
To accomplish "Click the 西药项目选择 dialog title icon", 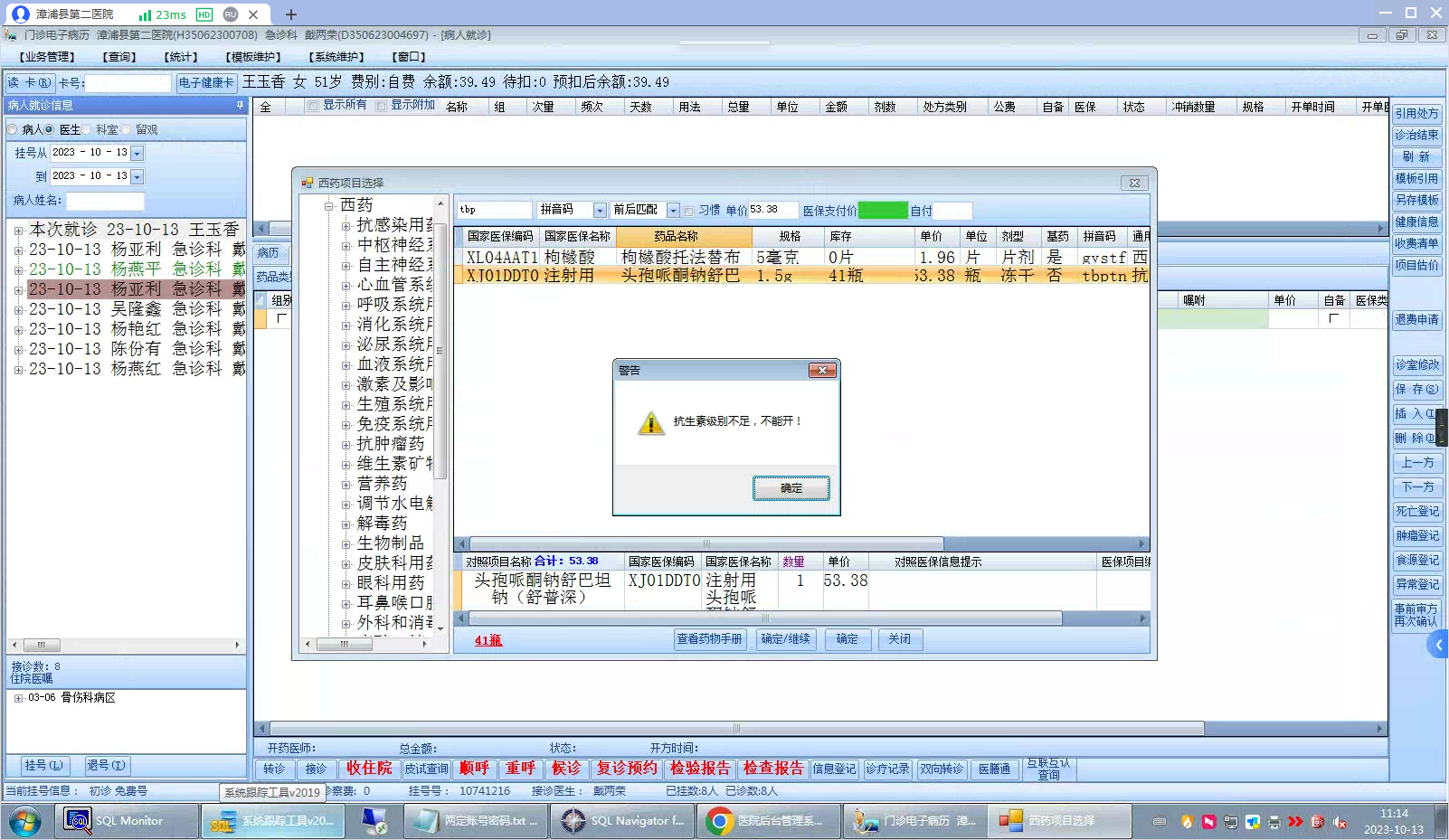I will tap(308, 183).
